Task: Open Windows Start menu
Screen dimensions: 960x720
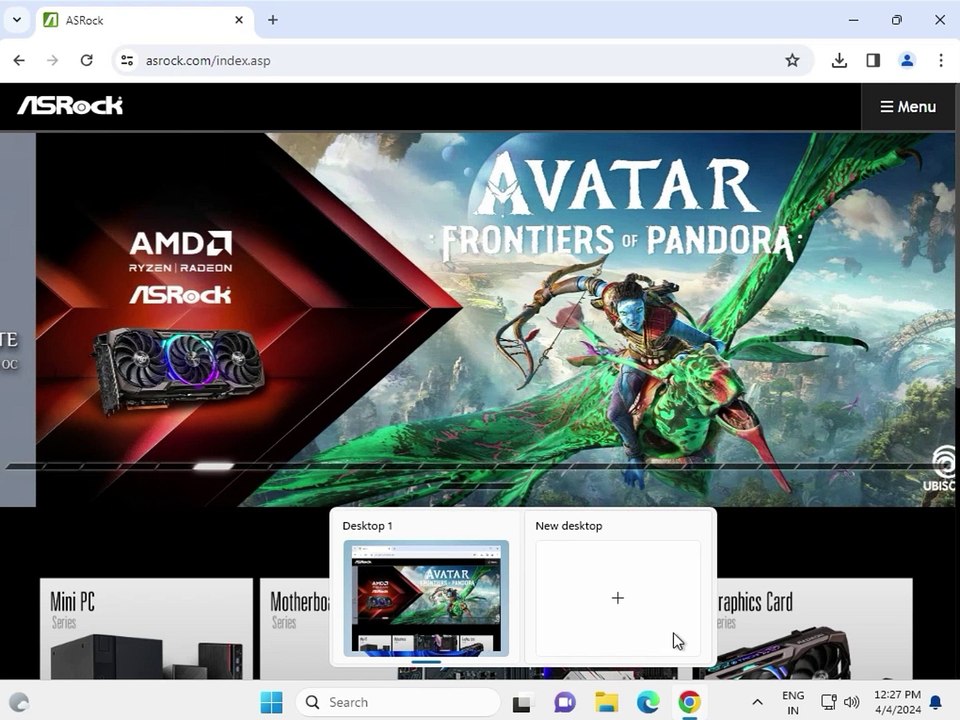Action: click(271, 702)
